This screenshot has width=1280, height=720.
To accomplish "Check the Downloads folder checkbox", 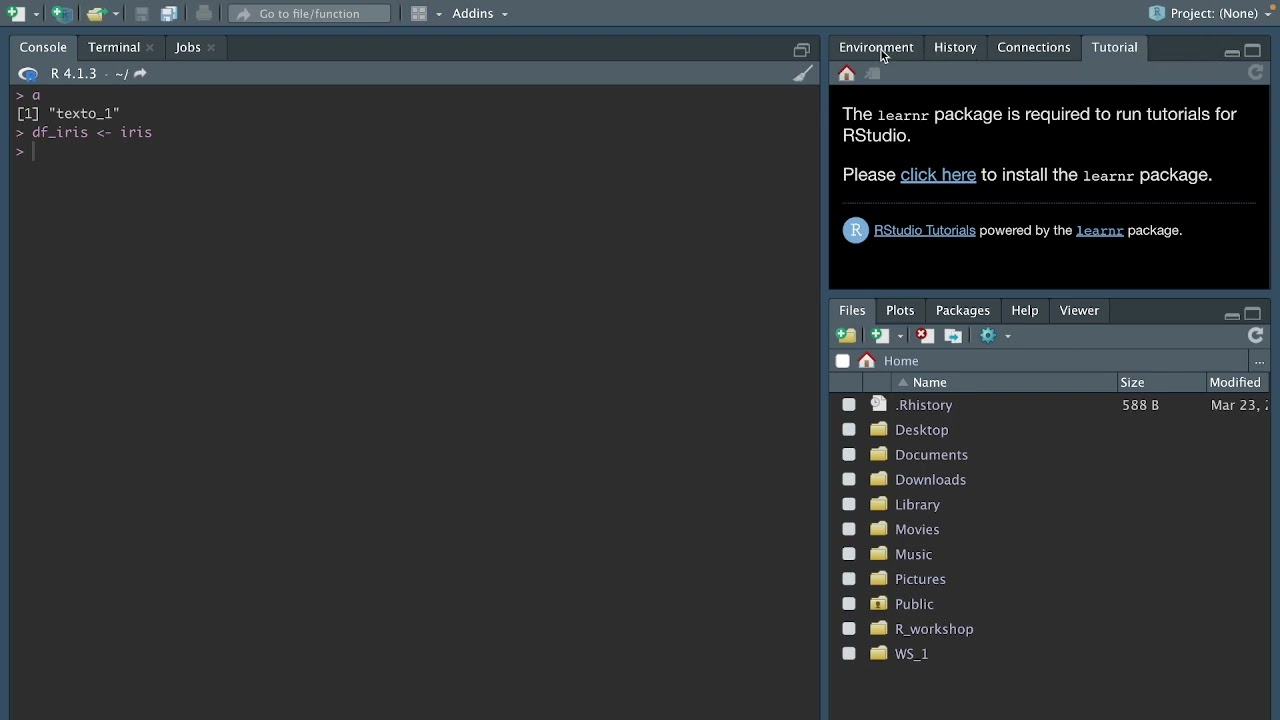I will pos(849,480).
